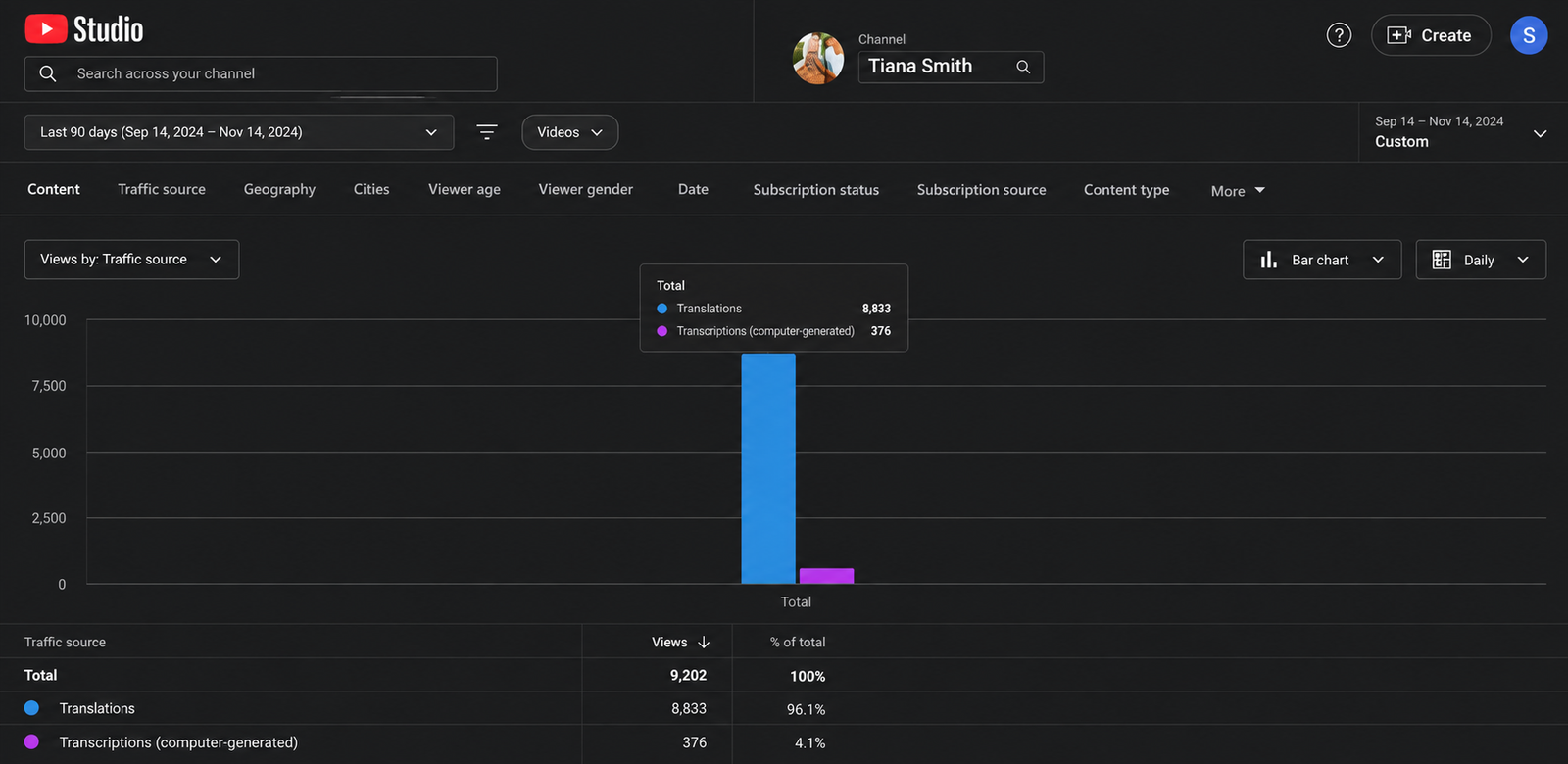Open the Videos filter dropdown
The height and width of the screenshot is (764, 1568).
tap(570, 132)
